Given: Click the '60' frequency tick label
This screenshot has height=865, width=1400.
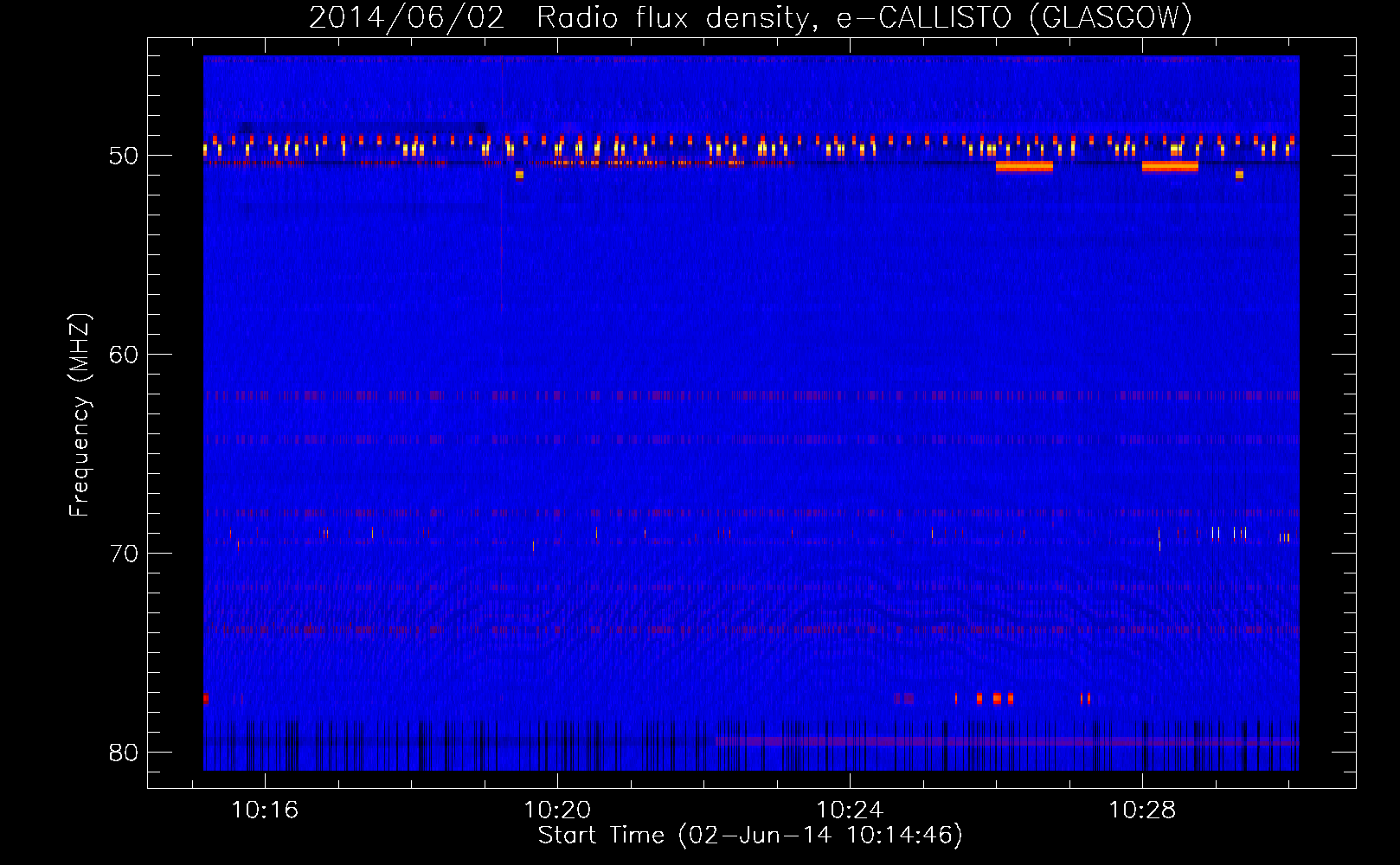Looking at the screenshot, I should pos(124,355).
